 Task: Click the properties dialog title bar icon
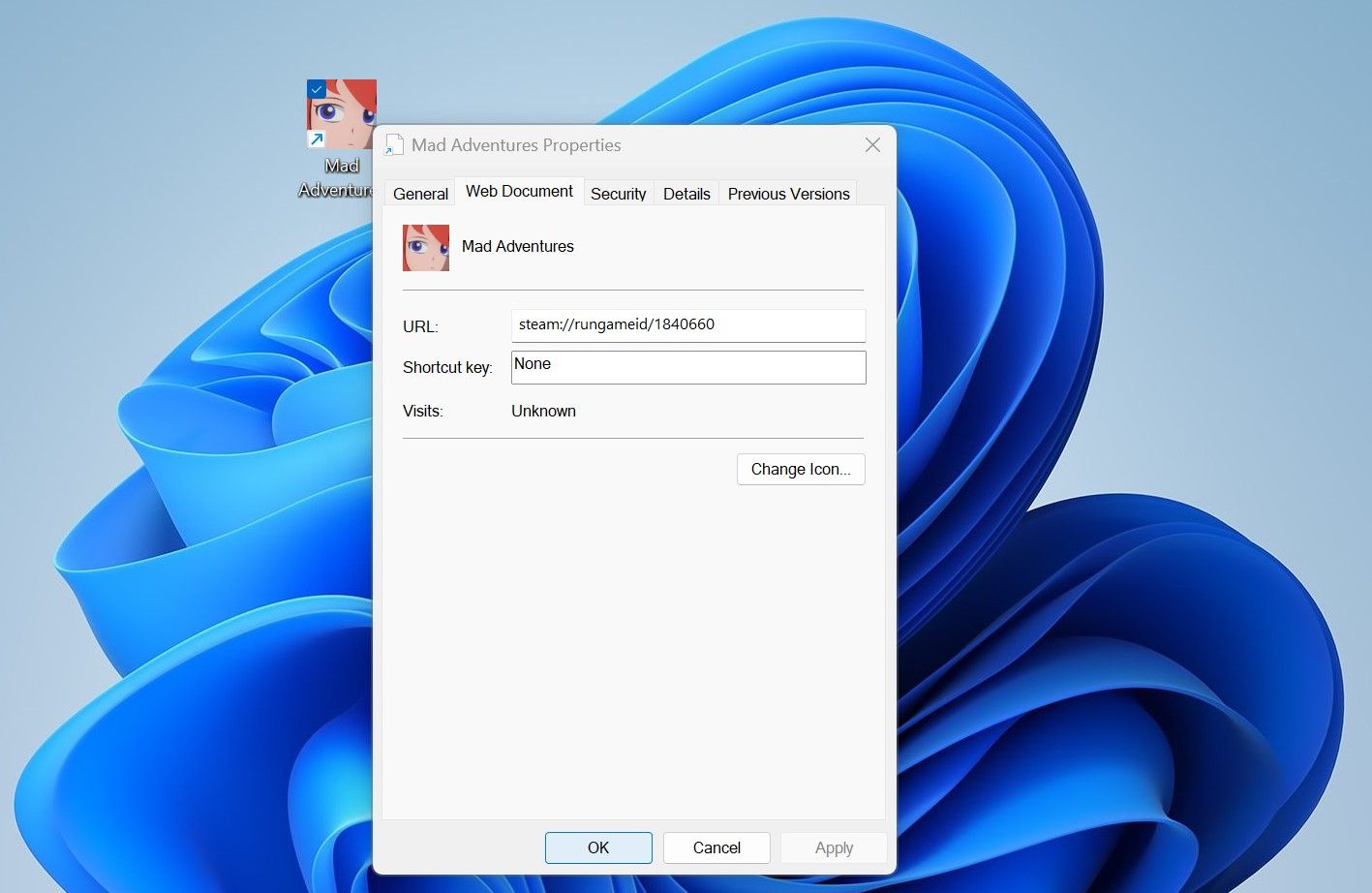[394, 145]
